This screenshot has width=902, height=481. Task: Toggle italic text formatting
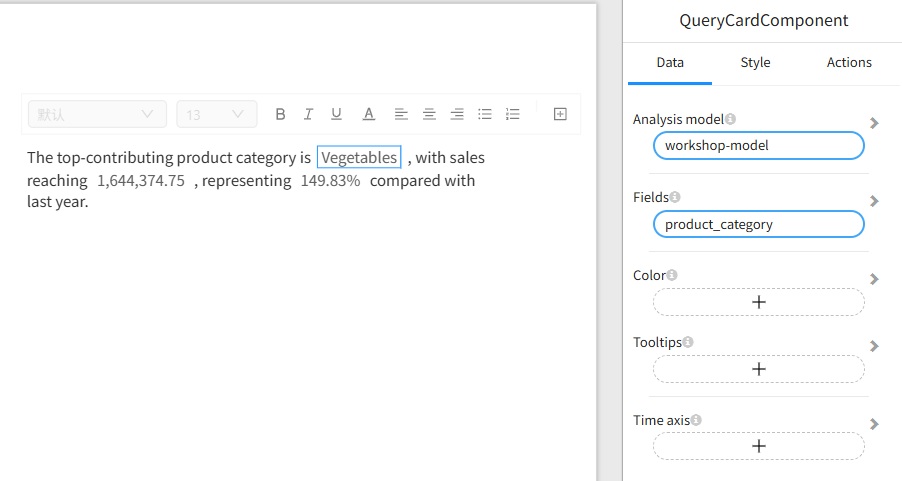pos(309,114)
